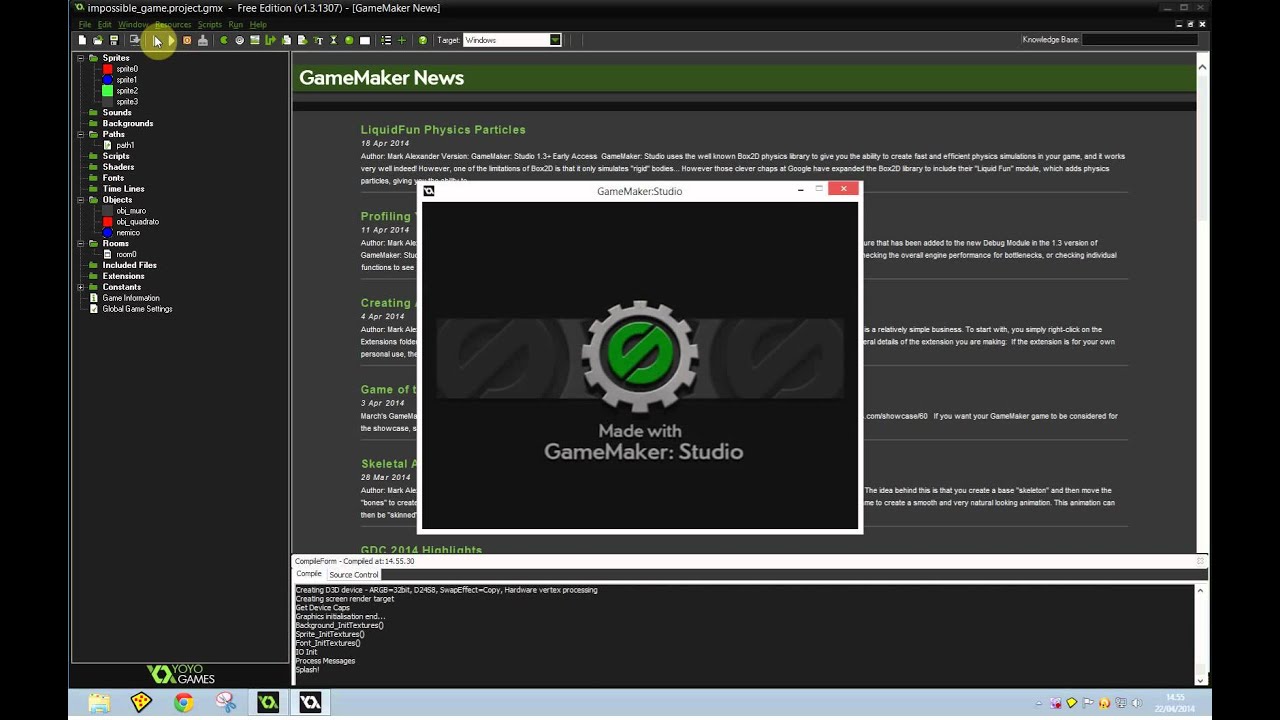Click the yellow diamond taskbar icon

pos(141,703)
